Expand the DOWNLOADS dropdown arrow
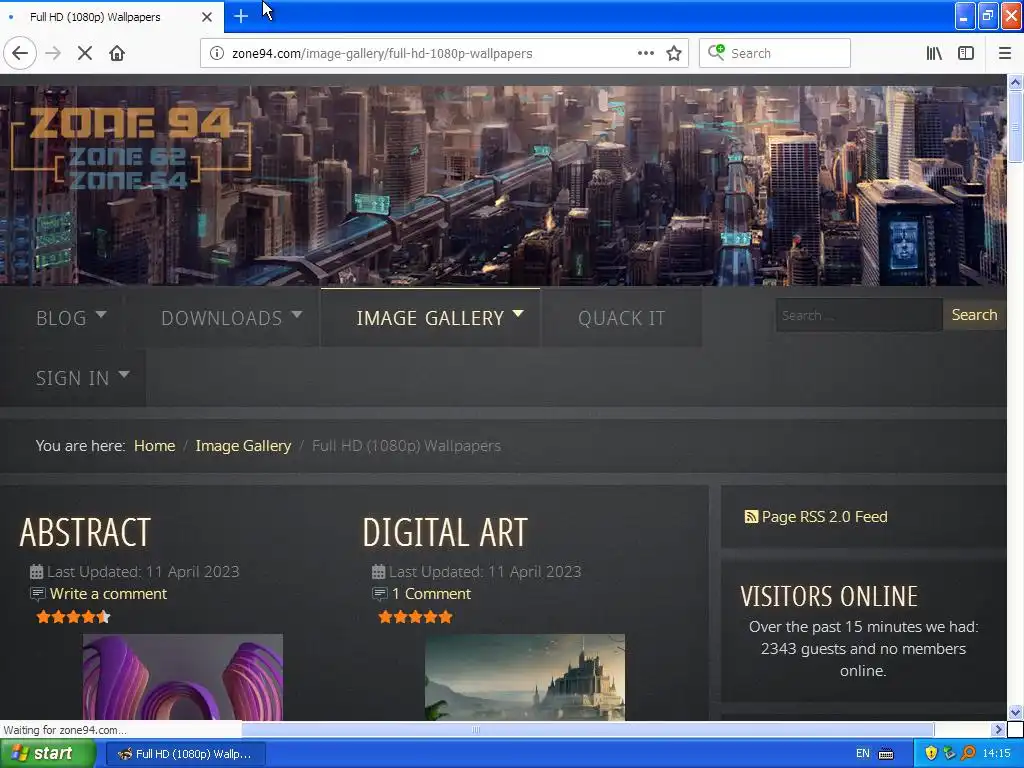The height and width of the screenshot is (768, 1024). pyautogui.click(x=296, y=315)
